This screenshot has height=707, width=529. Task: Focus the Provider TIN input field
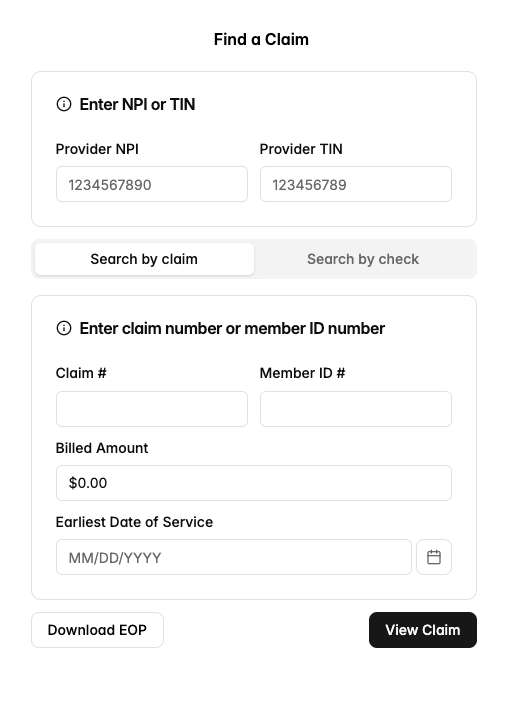pos(356,184)
